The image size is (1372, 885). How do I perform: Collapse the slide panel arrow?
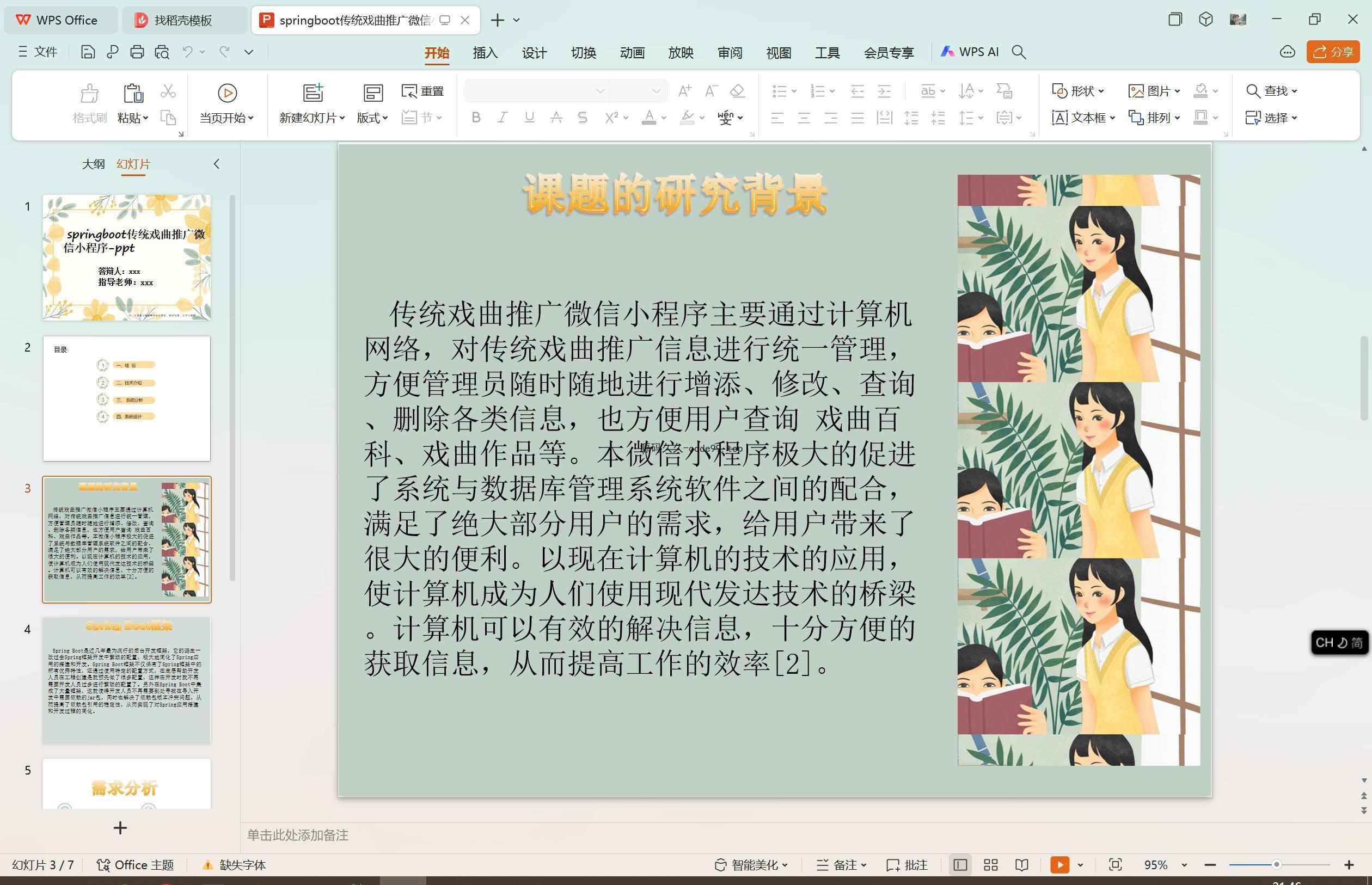tap(217, 164)
